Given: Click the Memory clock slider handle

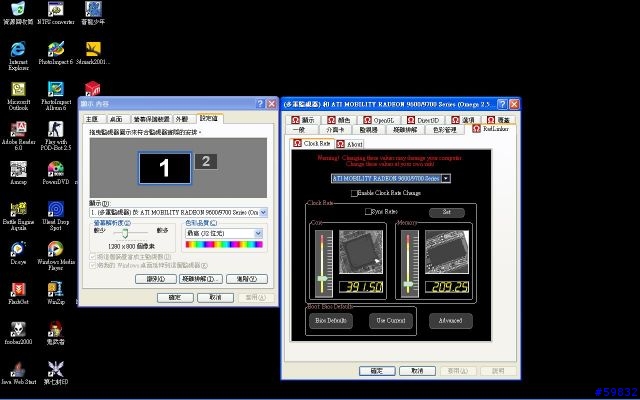Looking at the screenshot, I should 408,283.
